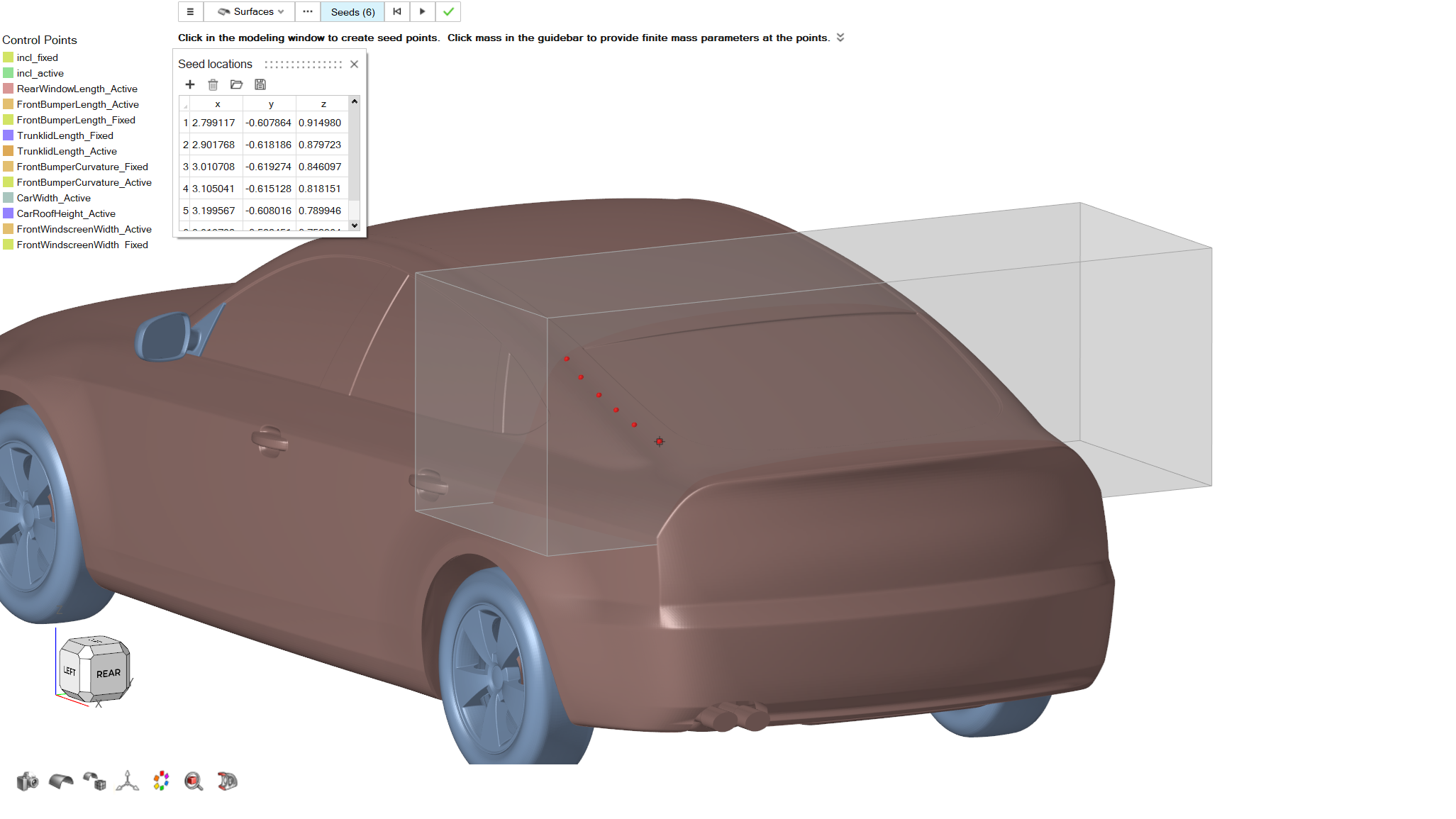The width and height of the screenshot is (1456, 819).
Task: Click the RearWindowLength_Active color swatch
Action: click(9, 89)
